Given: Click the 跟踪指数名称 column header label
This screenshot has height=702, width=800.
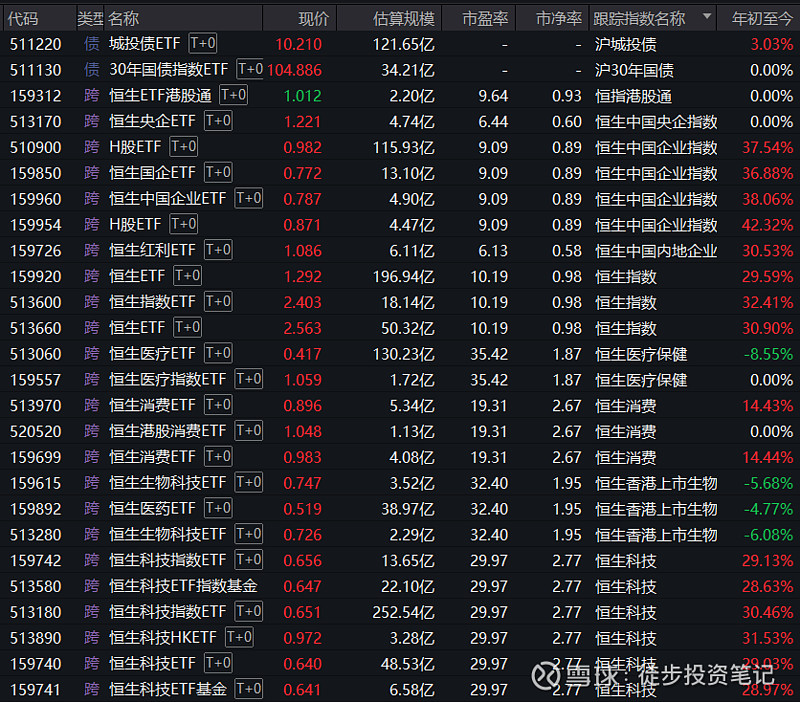Looking at the screenshot, I should click(639, 19).
